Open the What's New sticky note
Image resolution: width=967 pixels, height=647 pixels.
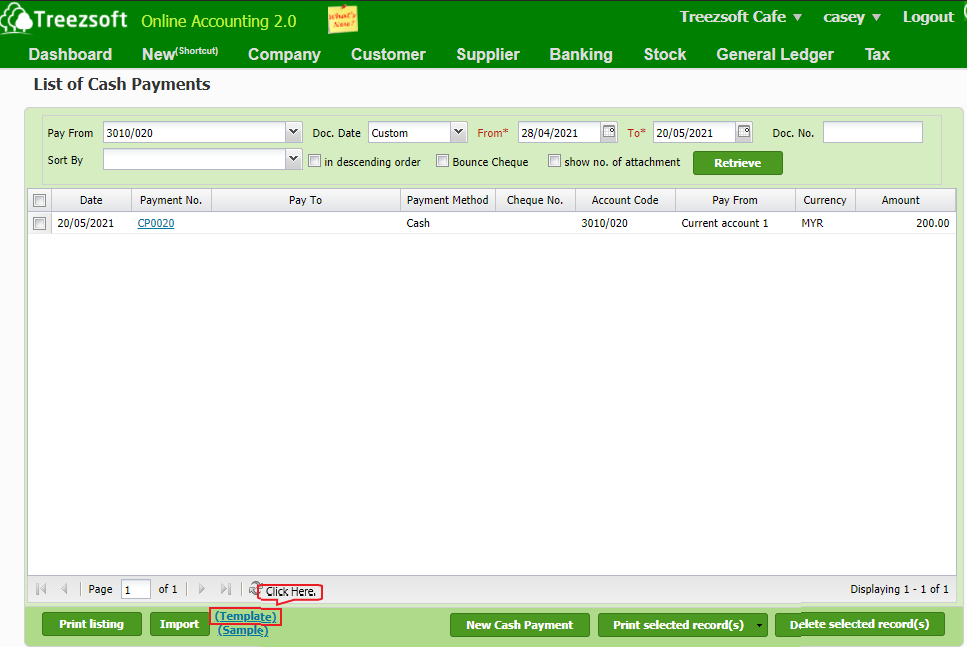tap(342, 19)
